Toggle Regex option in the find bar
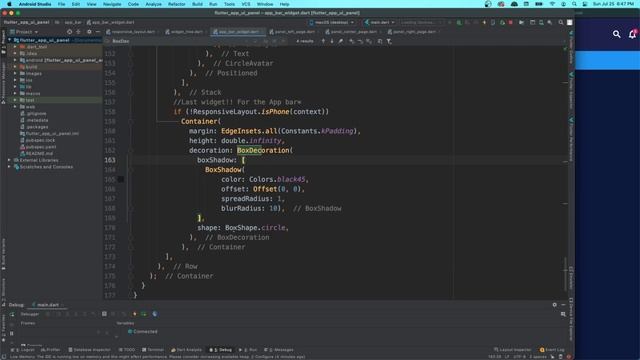This screenshot has height=360, width=640. (x=283, y=41)
